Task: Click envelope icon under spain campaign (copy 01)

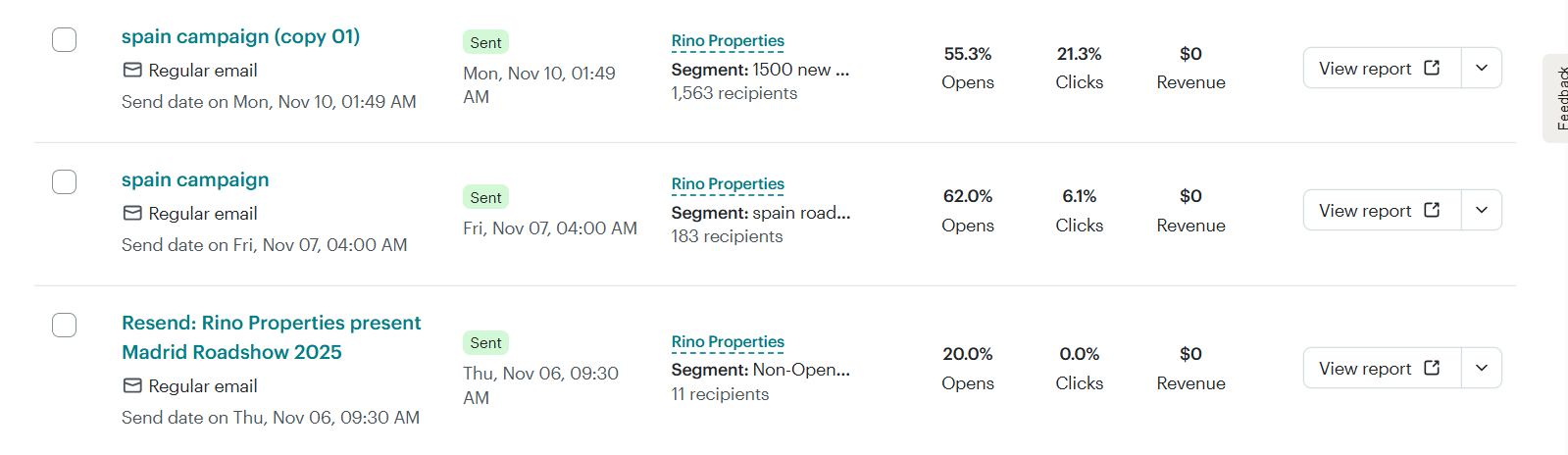Action: pos(132,71)
